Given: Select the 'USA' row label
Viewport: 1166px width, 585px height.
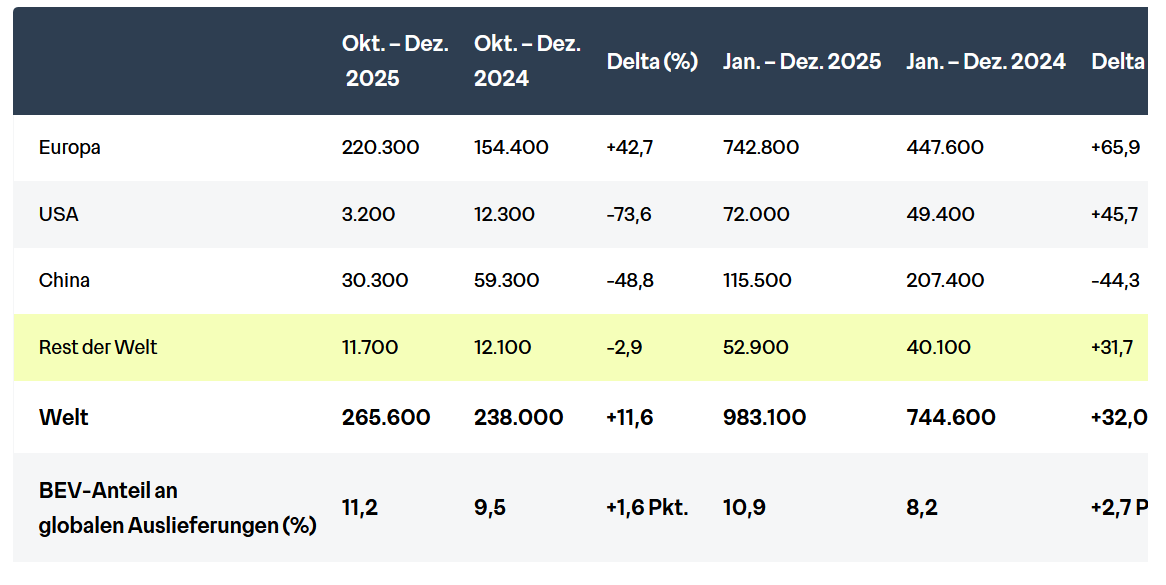Looking at the screenshot, I should [58, 214].
